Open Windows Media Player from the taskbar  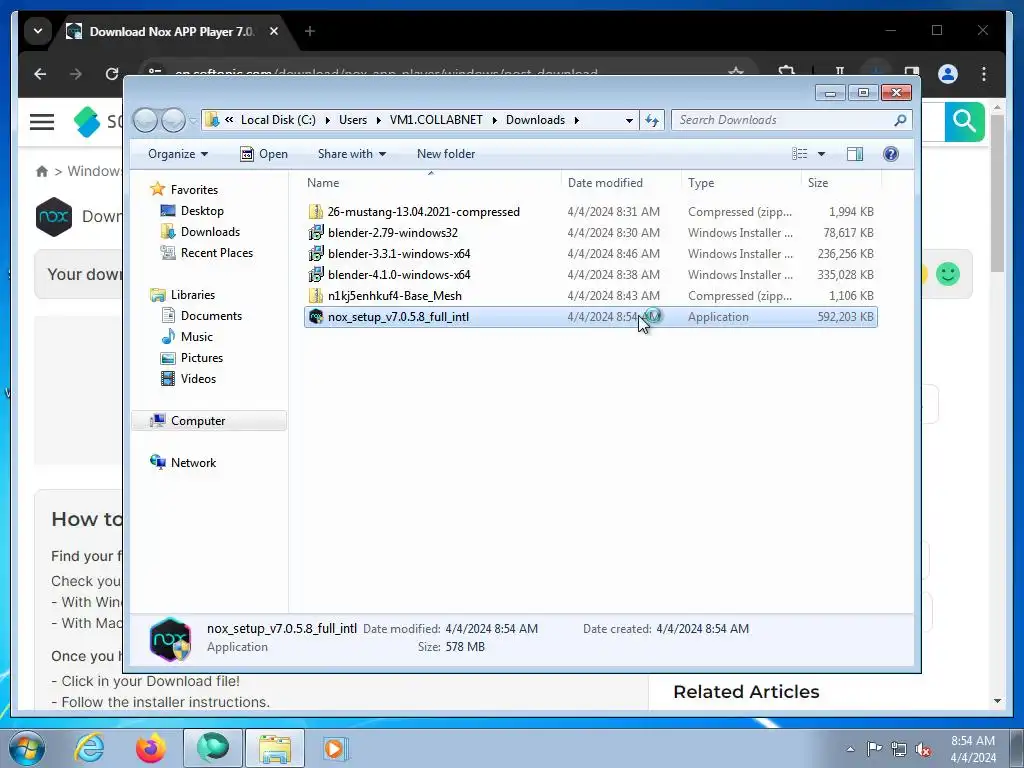pos(335,748)
